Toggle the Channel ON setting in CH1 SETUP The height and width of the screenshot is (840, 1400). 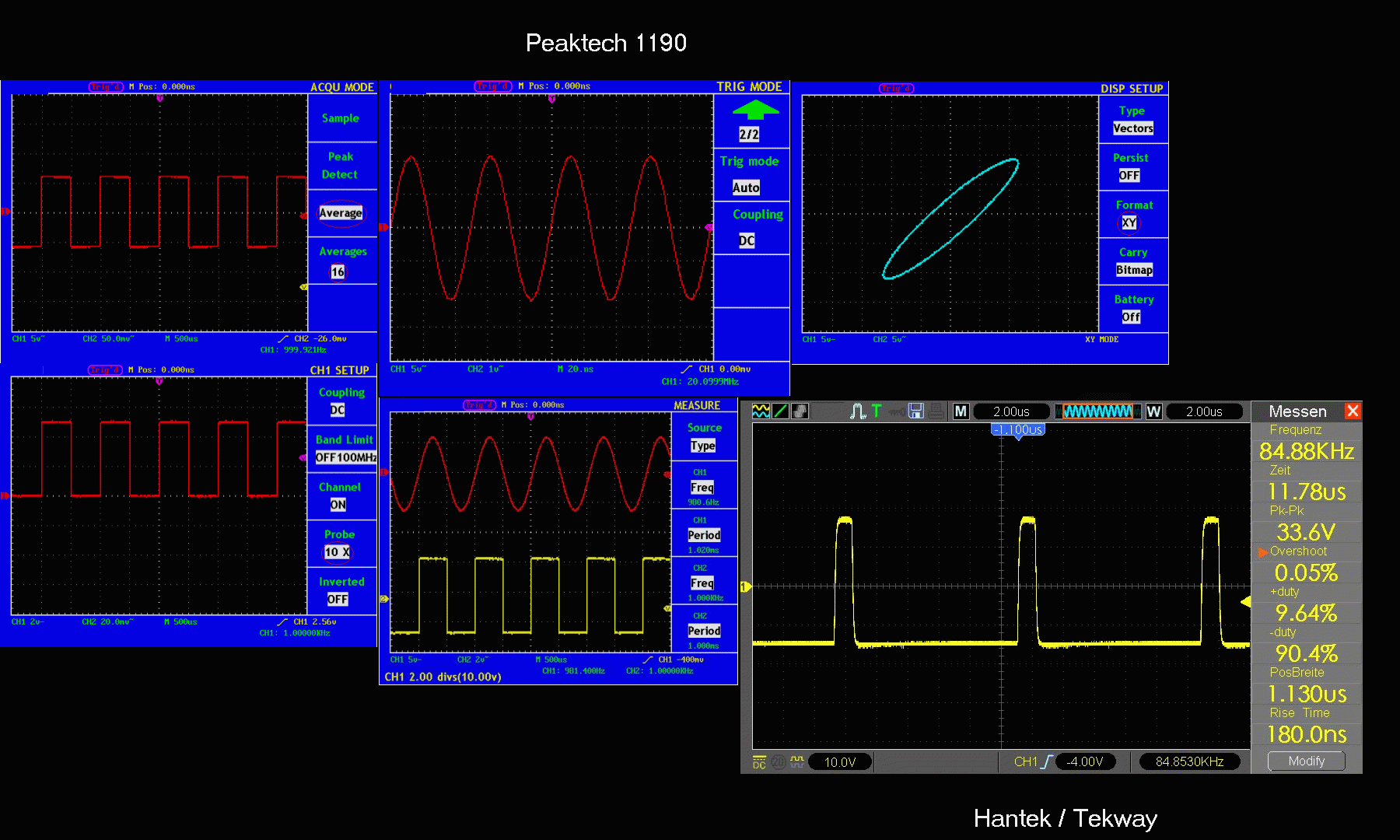(x=338, y=505)
